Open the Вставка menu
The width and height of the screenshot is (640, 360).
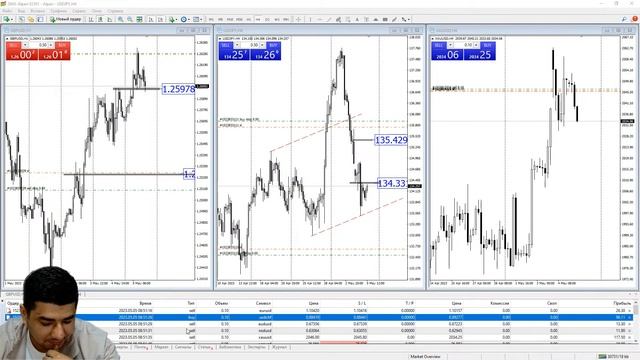tap(38, 11)
